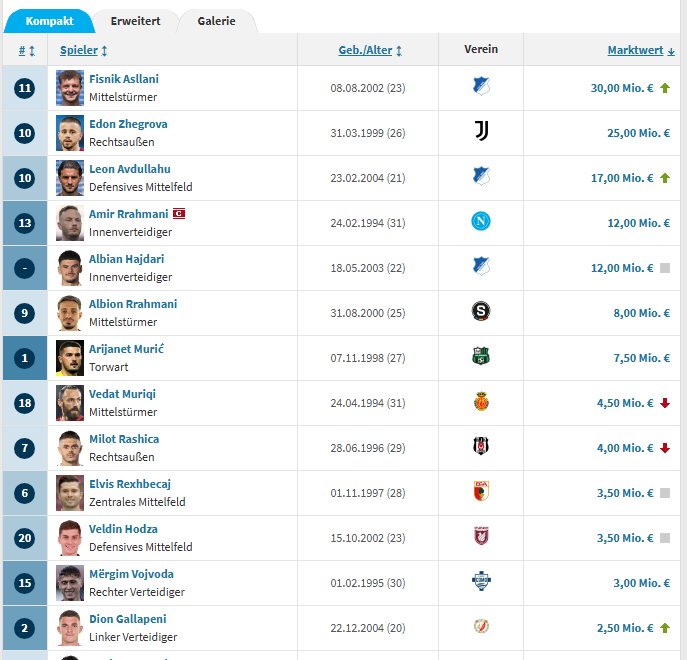The image size is (687, 660).
Task: Click the green market value arrow for Leon Avdullahu
Action: click(x=665, y=178)
